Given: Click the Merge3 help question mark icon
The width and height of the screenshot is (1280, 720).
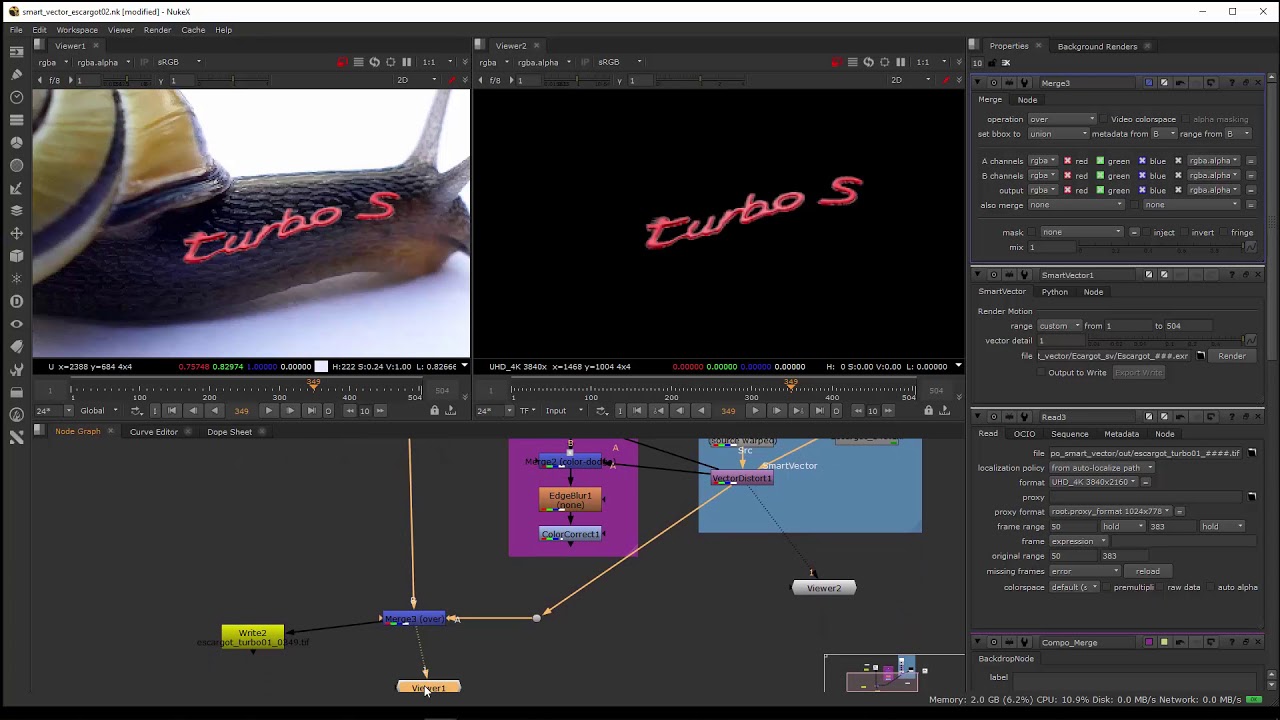Looking at the screenshot, I should [1232, 83].
